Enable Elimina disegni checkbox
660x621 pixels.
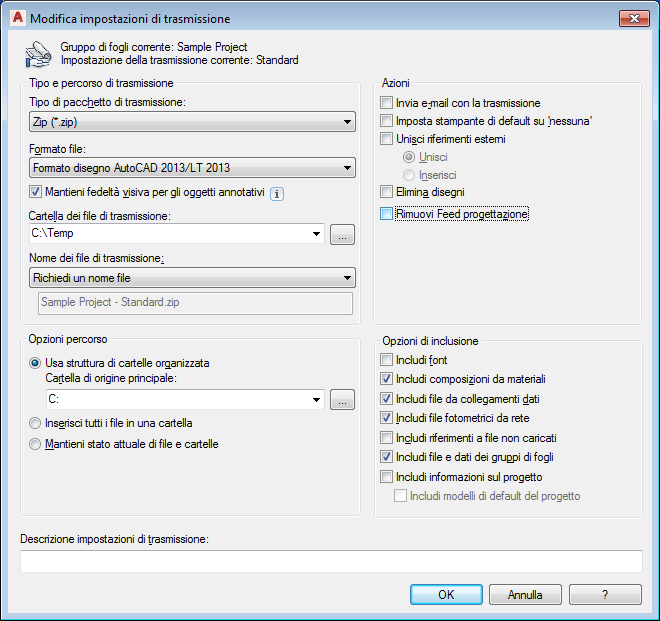tap(387, 191)
